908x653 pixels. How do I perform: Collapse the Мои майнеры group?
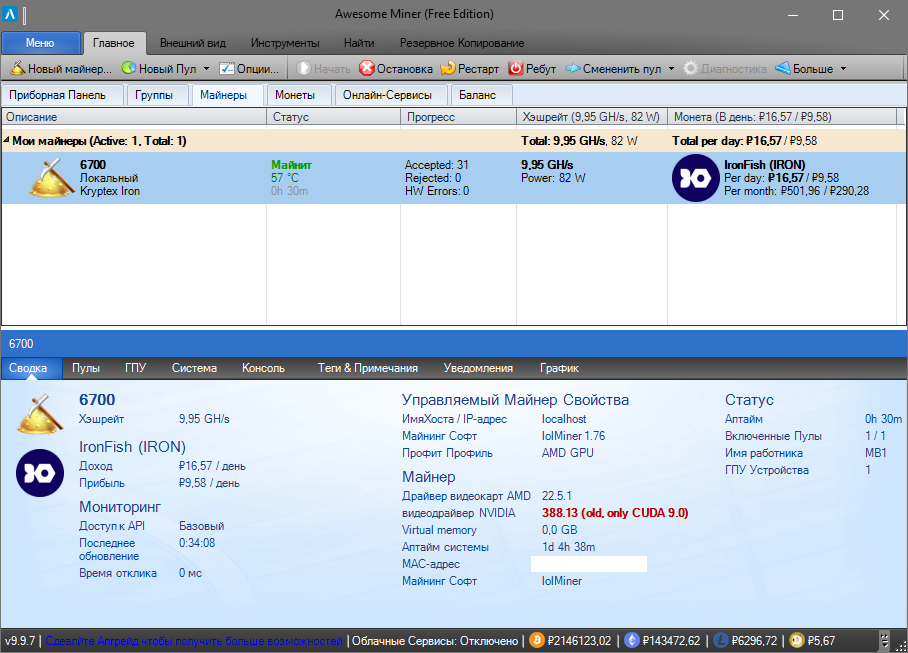6,140
